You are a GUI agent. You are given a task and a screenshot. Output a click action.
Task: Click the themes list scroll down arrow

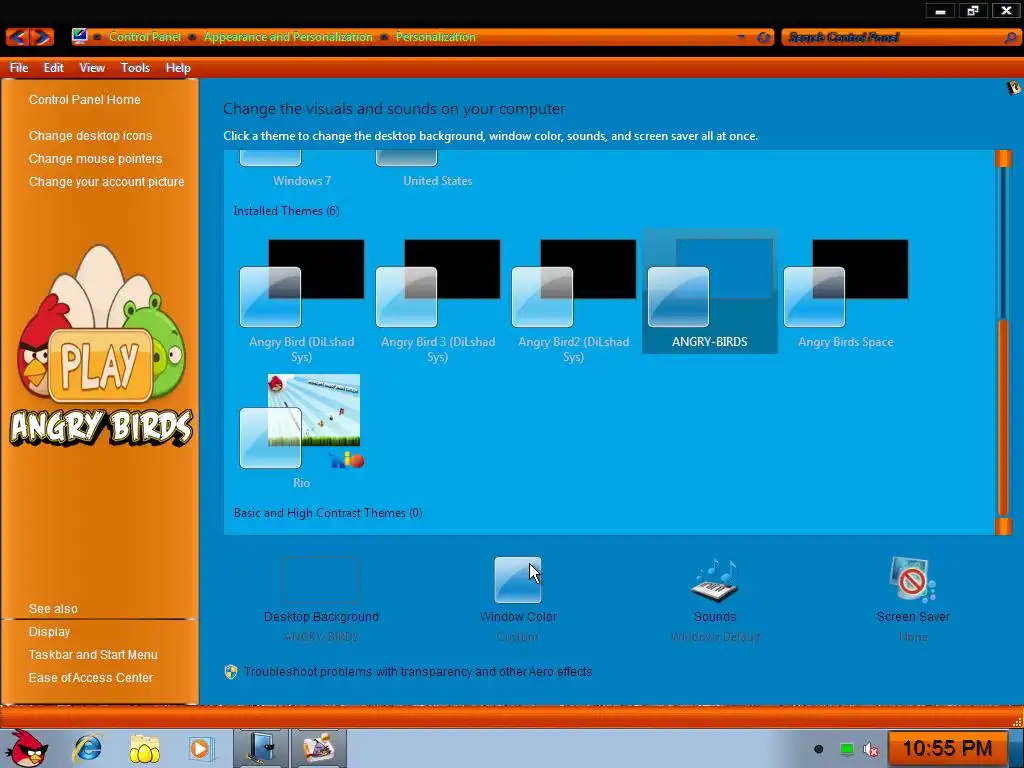1004,526
